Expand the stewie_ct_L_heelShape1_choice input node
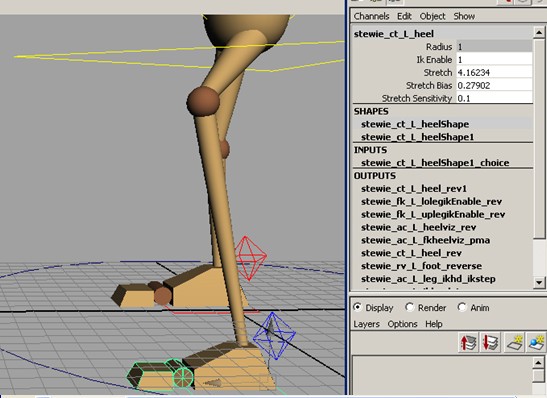Image resolution: width=547 pixels, height=398 pixels. [435, 163]
